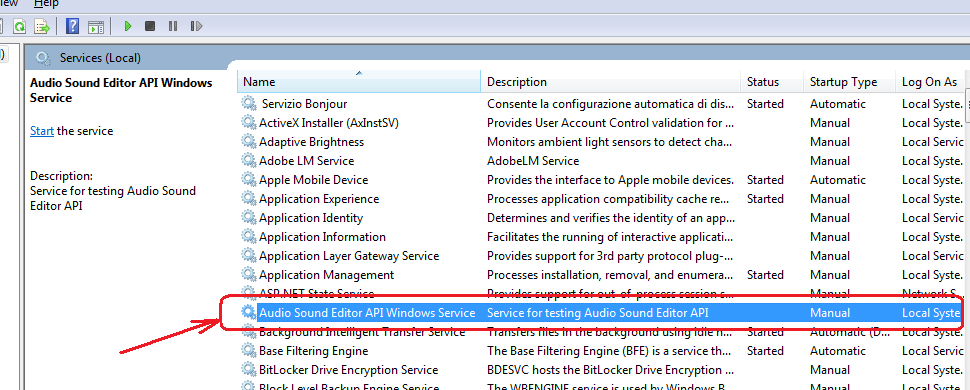
Task: Click the blue Help question mark icon
Action: pos(72,26)
